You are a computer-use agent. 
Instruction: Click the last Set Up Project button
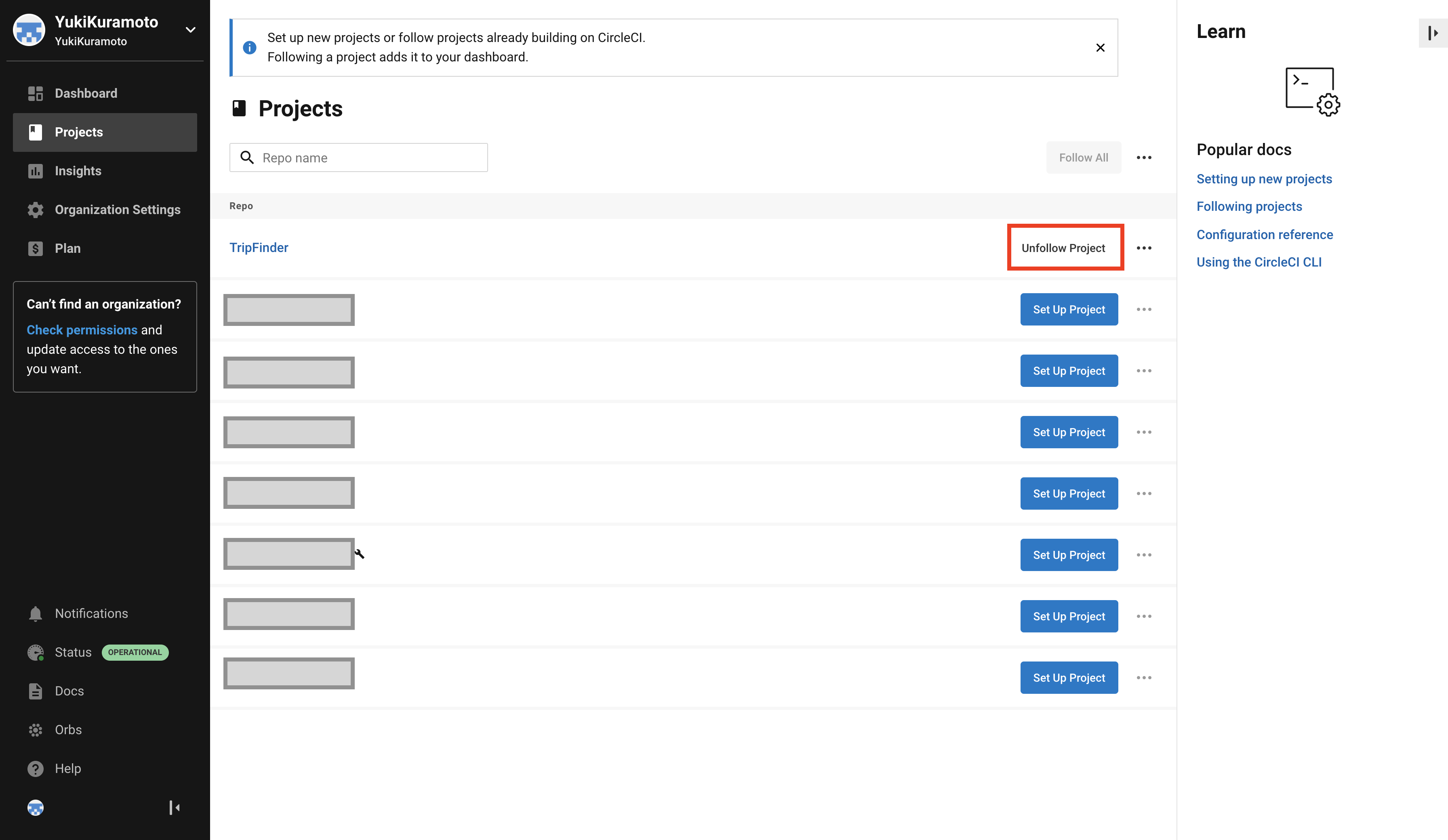coord(1069,677)
